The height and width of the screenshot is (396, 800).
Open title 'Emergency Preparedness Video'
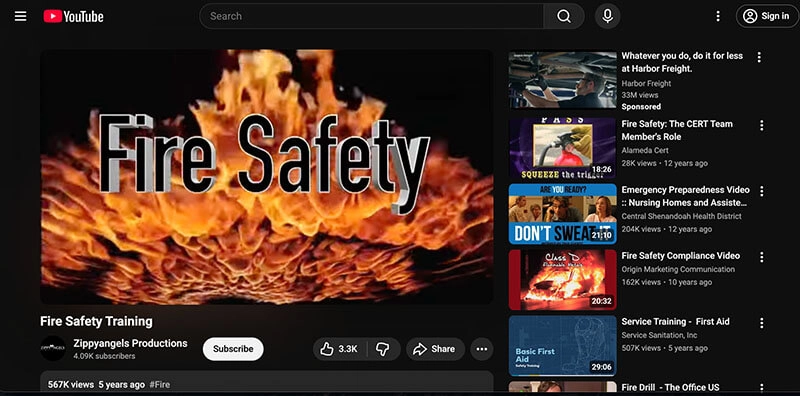[x=686, y=196]
